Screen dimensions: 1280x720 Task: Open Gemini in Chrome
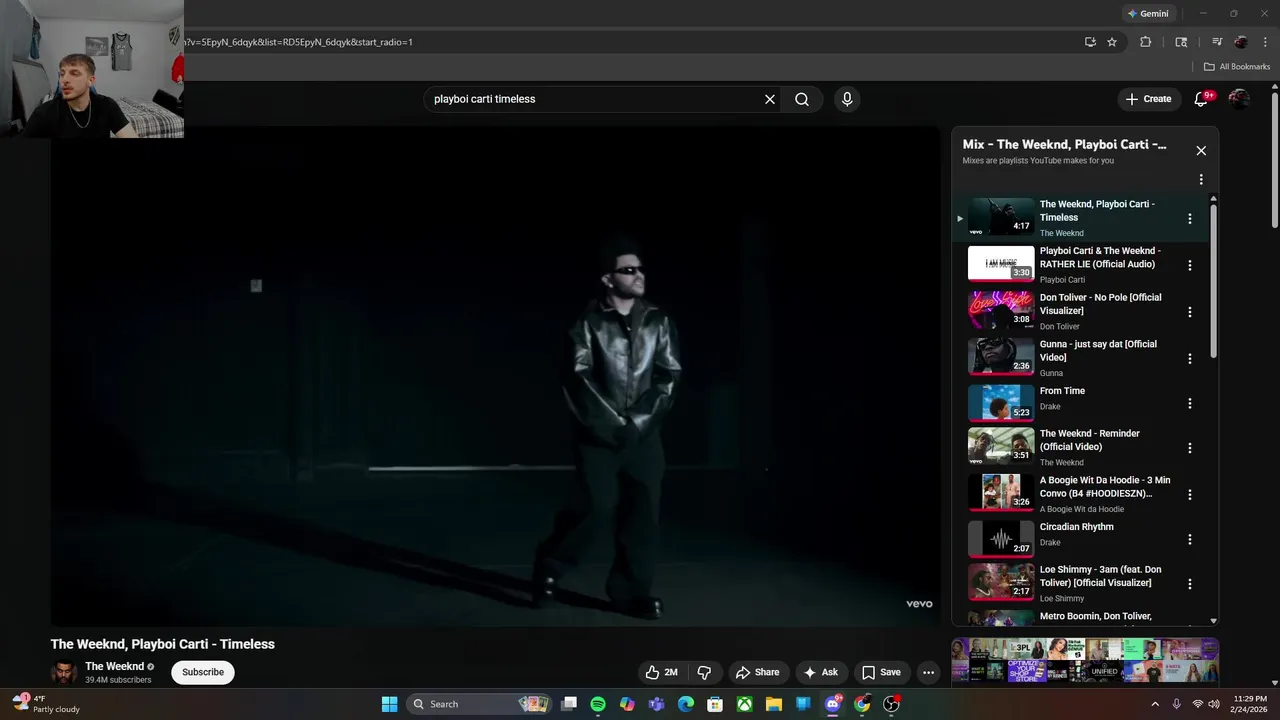[x=1148, y=14]
